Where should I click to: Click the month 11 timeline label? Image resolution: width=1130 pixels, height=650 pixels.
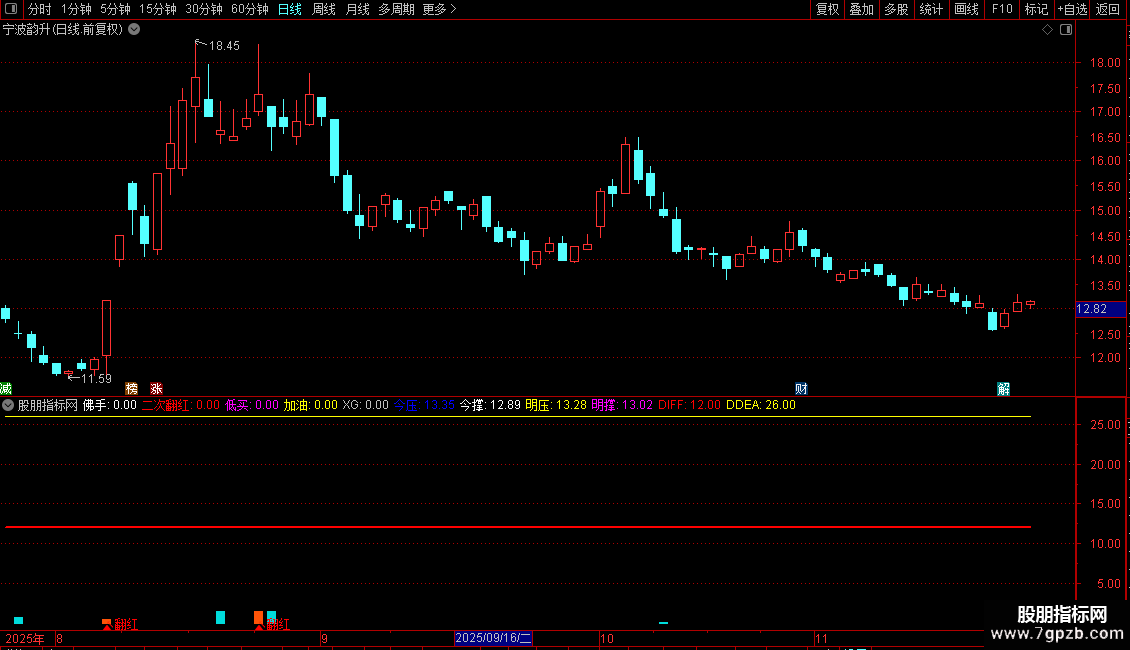821,638
